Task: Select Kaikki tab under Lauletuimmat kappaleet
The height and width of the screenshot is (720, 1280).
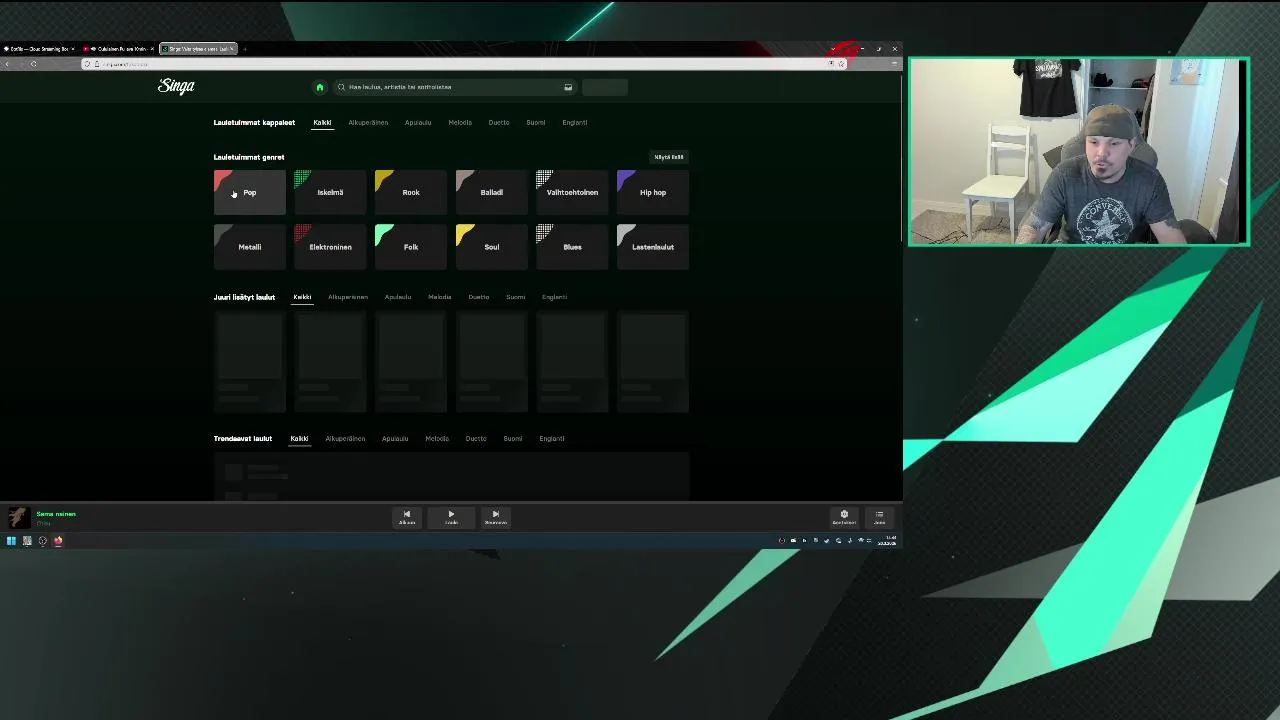Action: point(322,122)
